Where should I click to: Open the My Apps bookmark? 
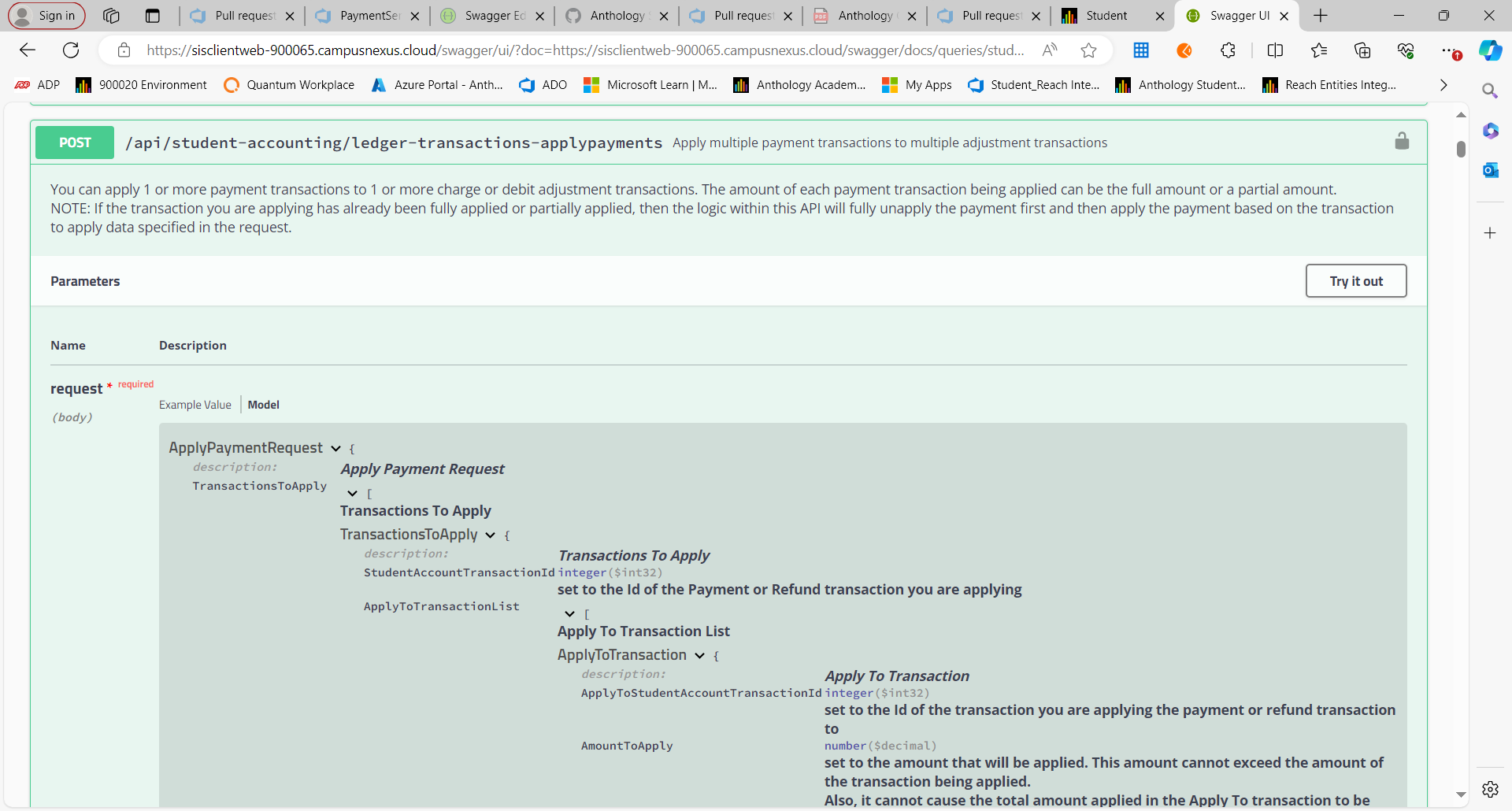pyautogui.click(x=917, y=85)
